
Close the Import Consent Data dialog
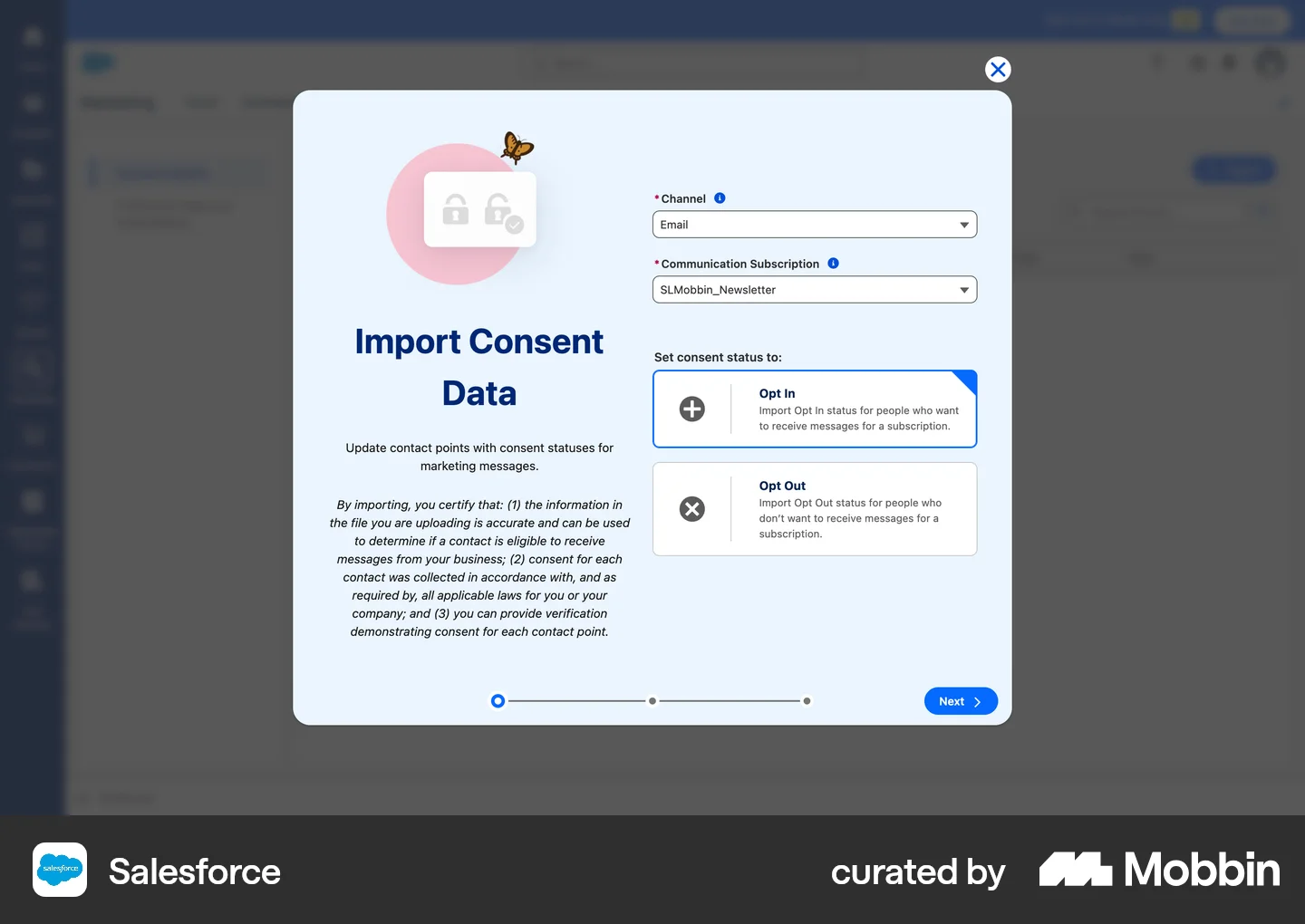pos(998,70)
